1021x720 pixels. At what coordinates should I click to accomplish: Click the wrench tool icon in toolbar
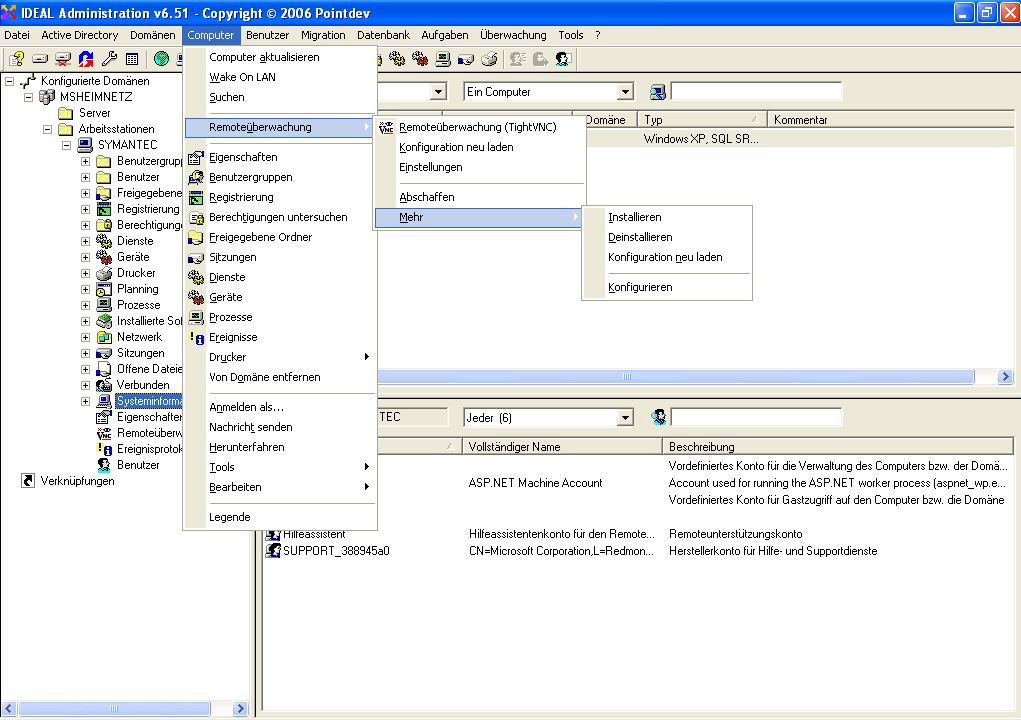pyautogui.click(x=109, y=59)
